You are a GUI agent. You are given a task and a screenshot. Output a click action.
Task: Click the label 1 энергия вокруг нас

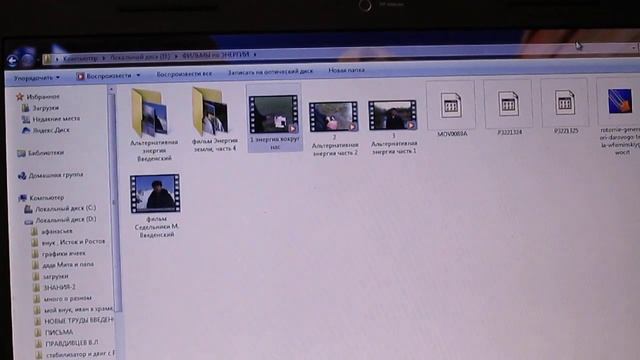coord(275,143)
